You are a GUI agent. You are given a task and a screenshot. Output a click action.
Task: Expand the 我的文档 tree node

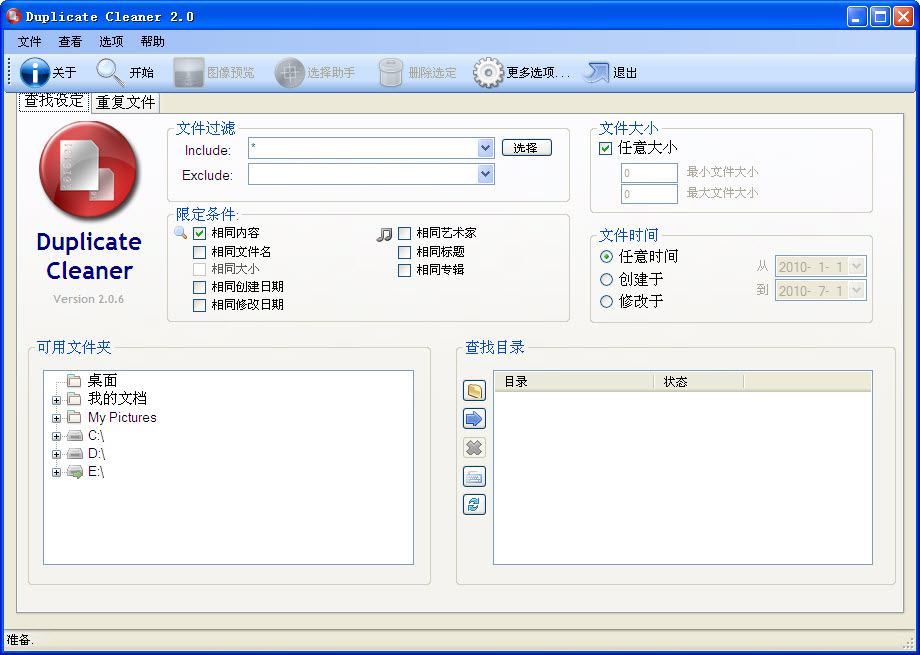56,400
